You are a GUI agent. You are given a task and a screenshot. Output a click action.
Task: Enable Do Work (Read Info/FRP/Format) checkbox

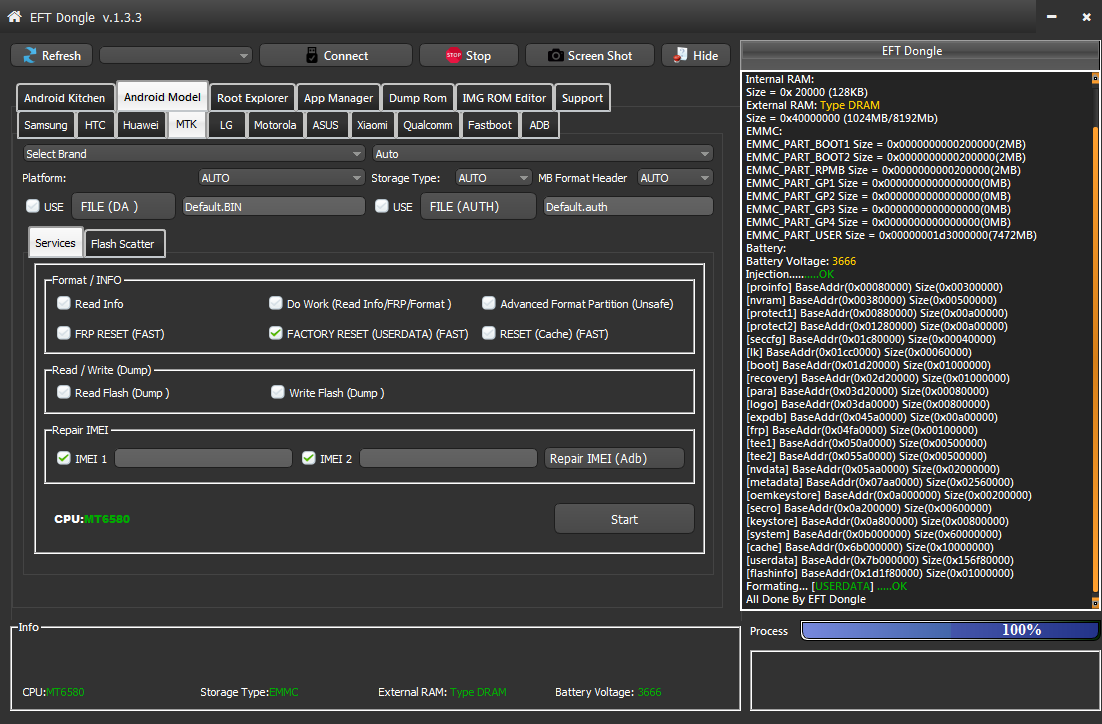[276, 303]
